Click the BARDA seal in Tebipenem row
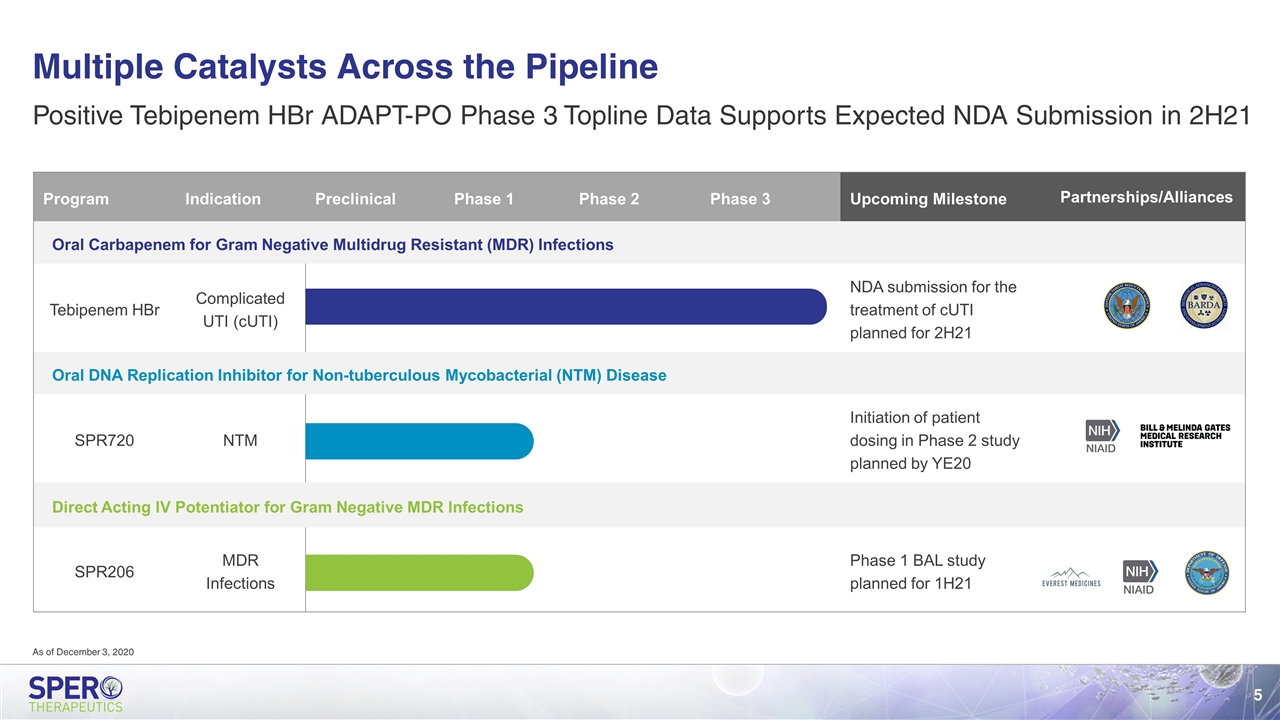Viewport: 1280px width, 720px height. coord(1204,305)
